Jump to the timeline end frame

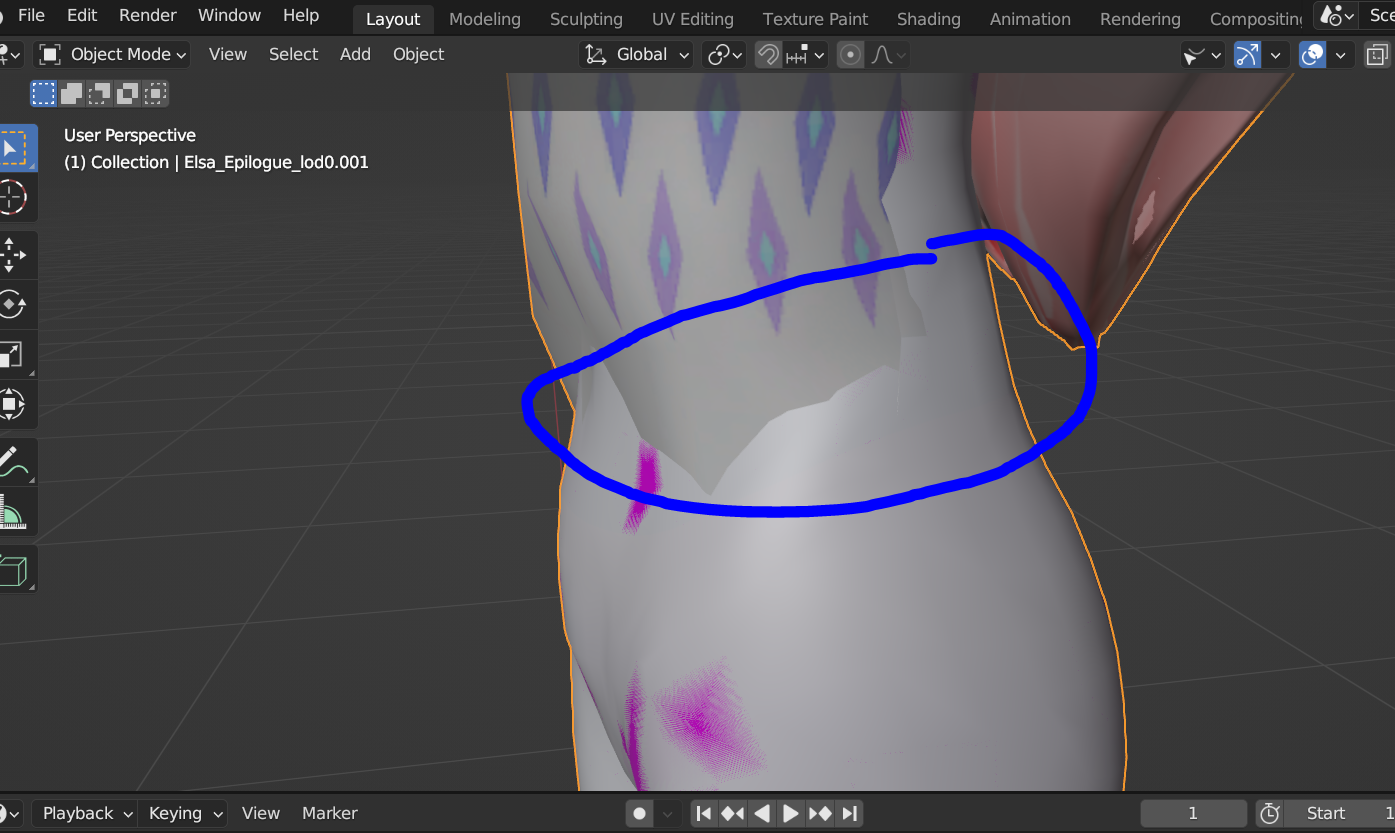(x=849, y=813)
